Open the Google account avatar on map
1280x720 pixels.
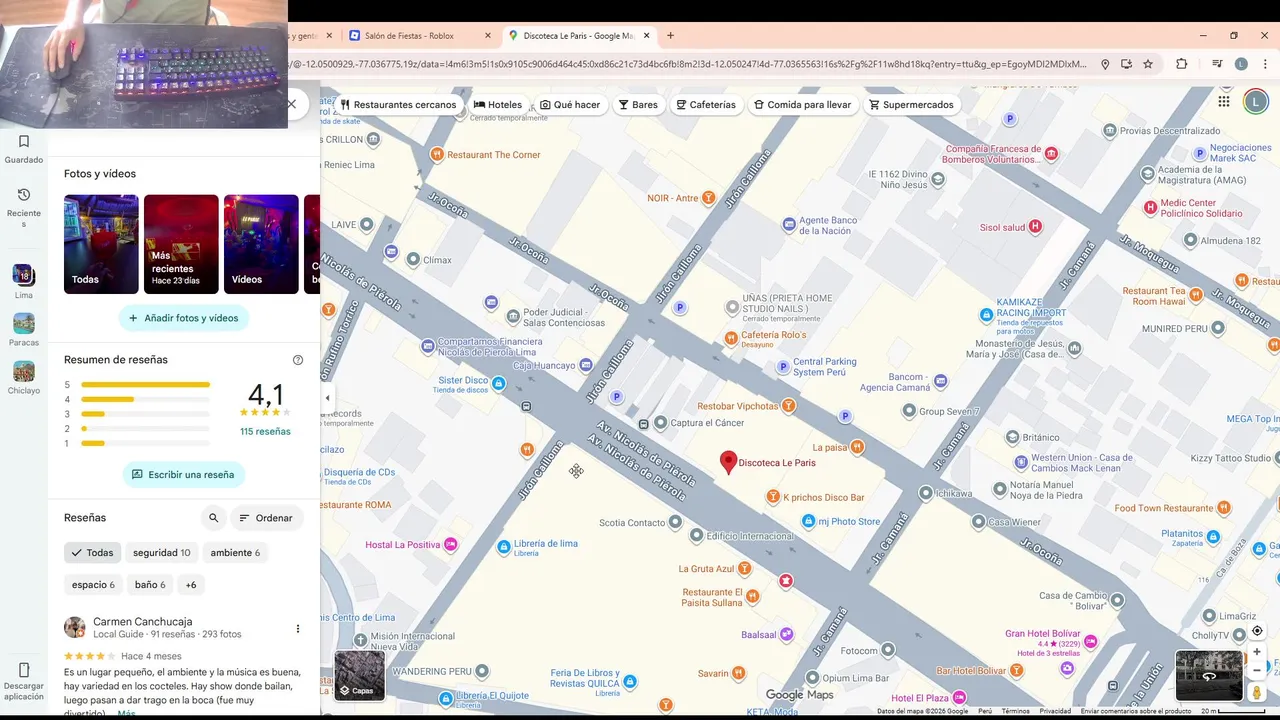(1255, 101)
